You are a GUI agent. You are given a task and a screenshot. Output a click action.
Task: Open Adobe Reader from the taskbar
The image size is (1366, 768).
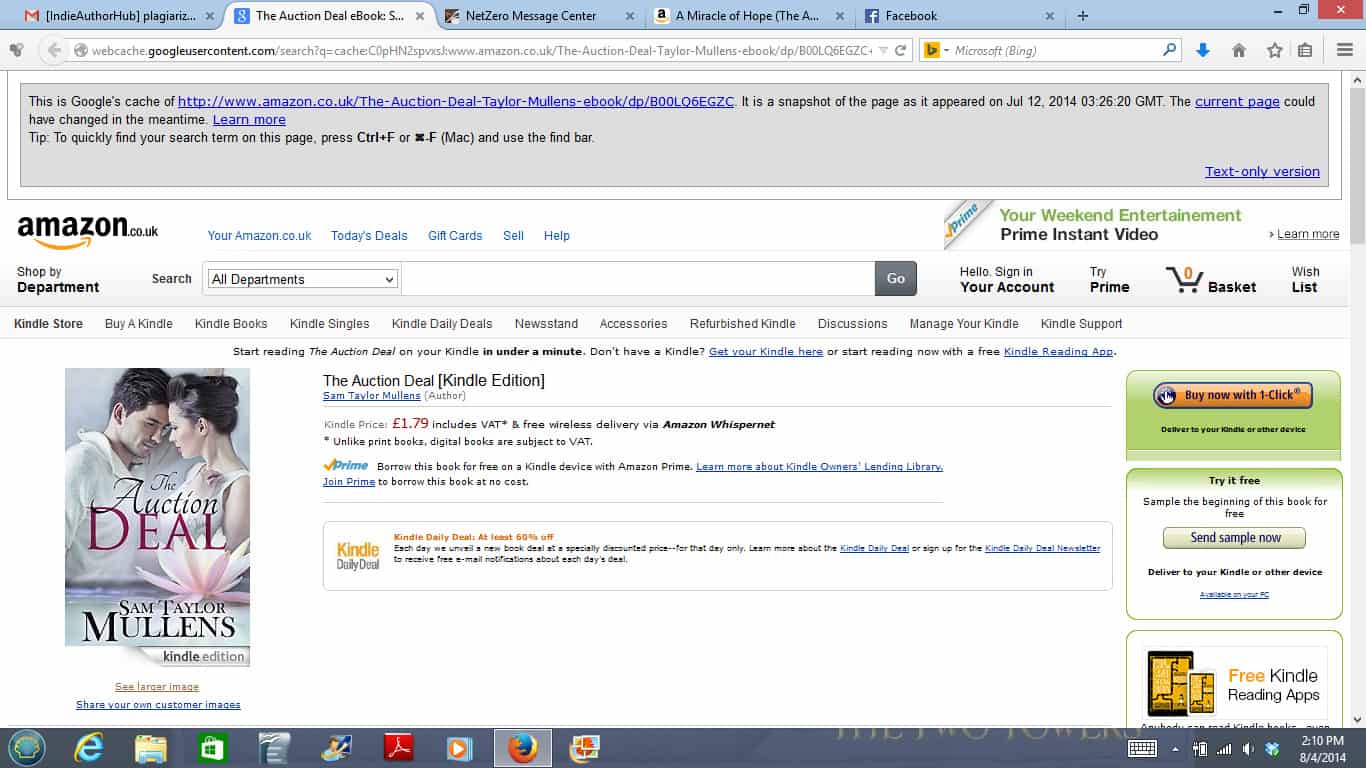398,748
